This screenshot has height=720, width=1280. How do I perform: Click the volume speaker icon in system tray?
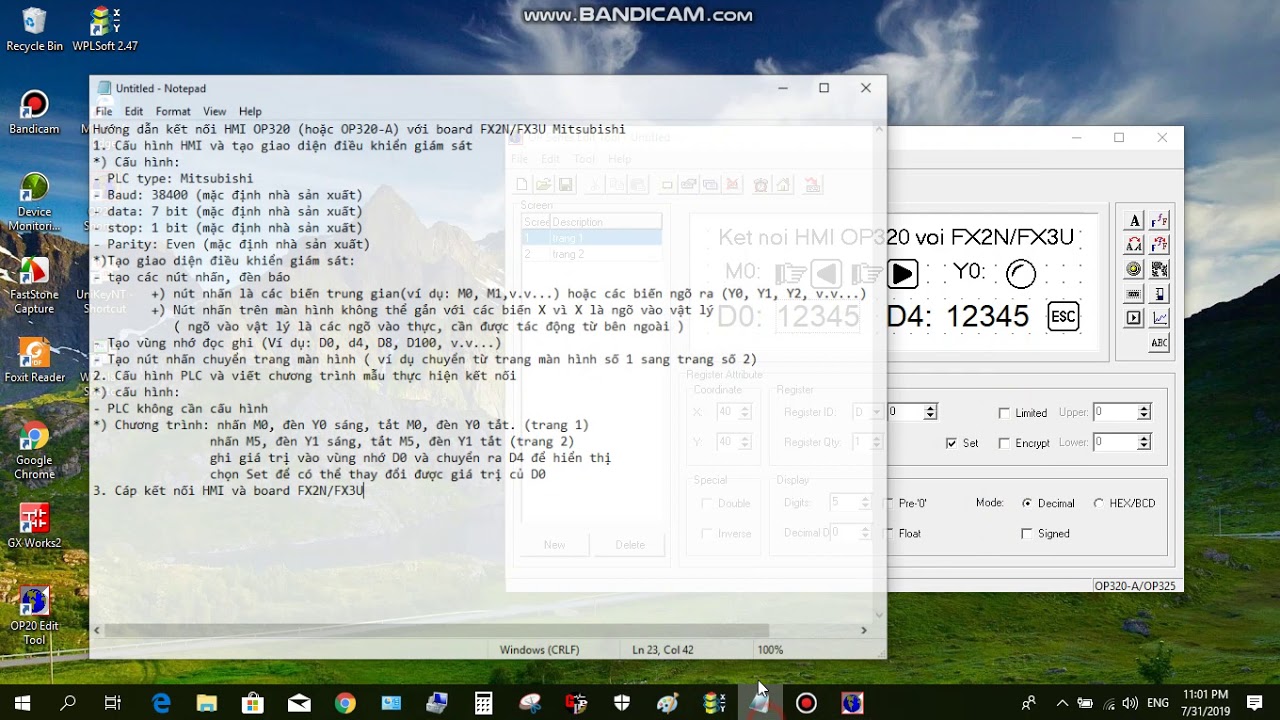pos(1130,703)
